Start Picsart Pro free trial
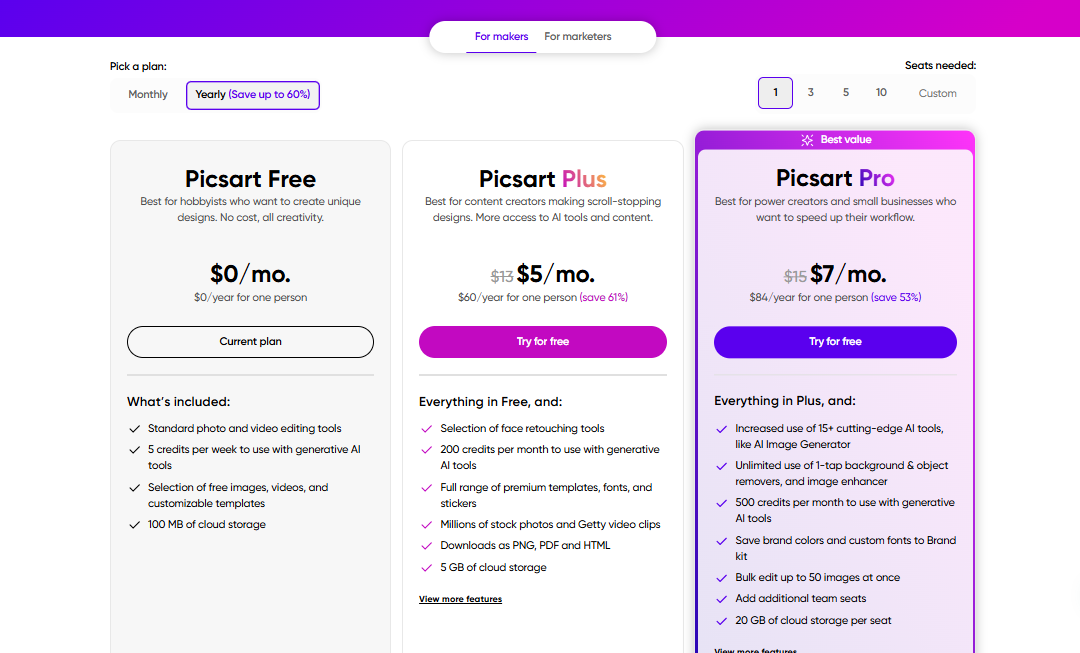 click(x=835, y=342)
